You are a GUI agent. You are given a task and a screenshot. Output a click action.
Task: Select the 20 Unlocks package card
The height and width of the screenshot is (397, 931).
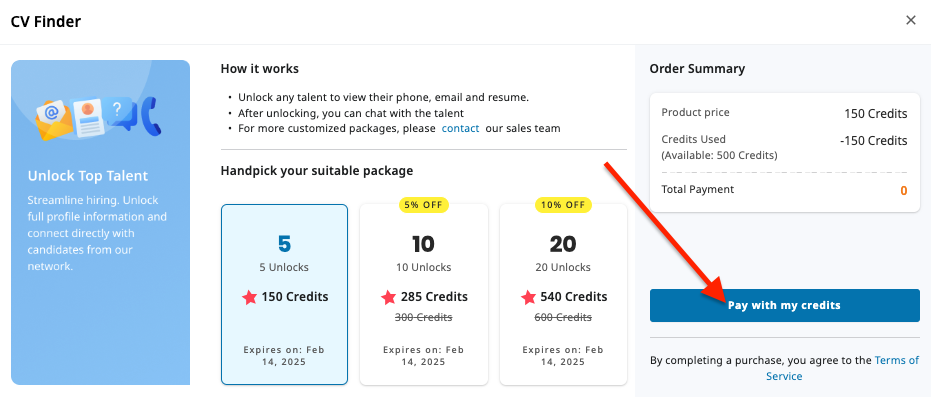(563, 294)
